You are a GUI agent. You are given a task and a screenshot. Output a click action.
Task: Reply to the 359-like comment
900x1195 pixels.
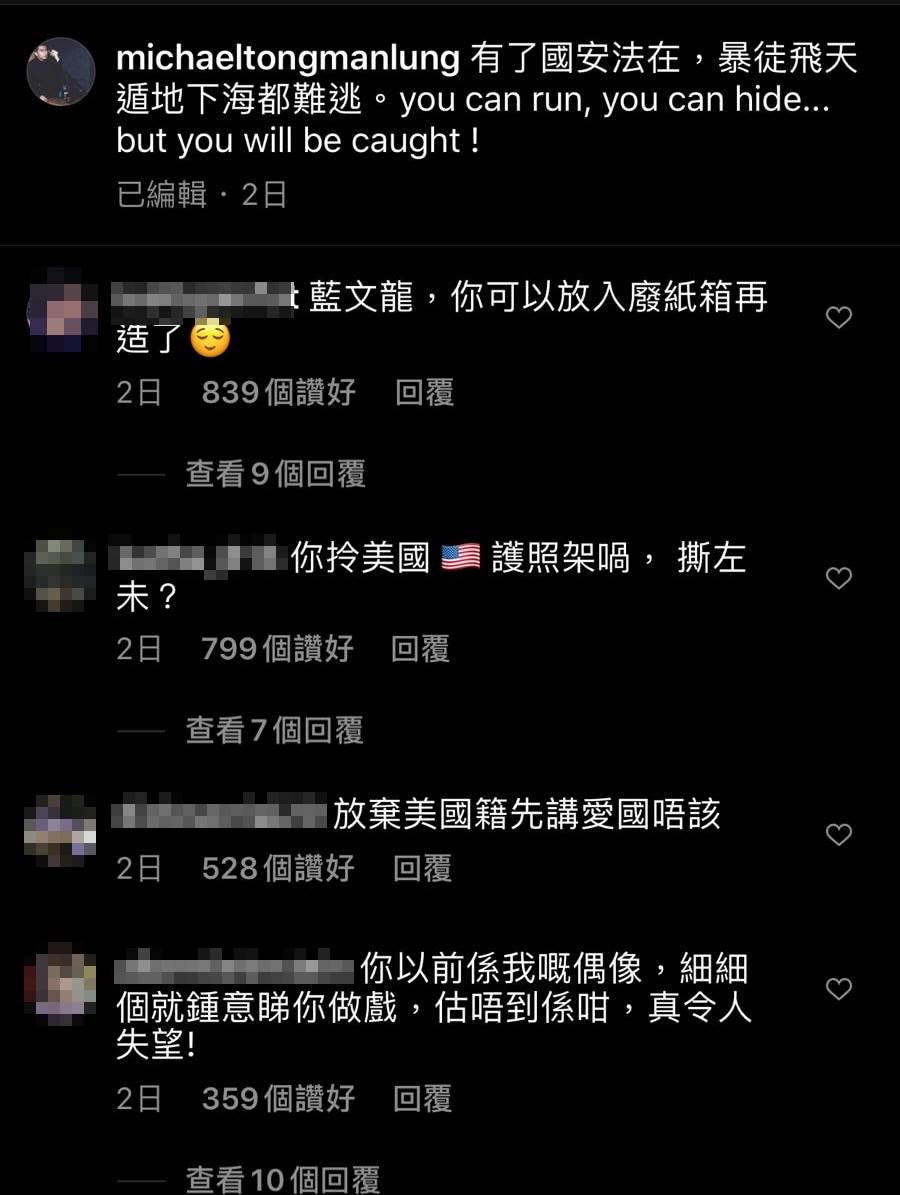423,1098
